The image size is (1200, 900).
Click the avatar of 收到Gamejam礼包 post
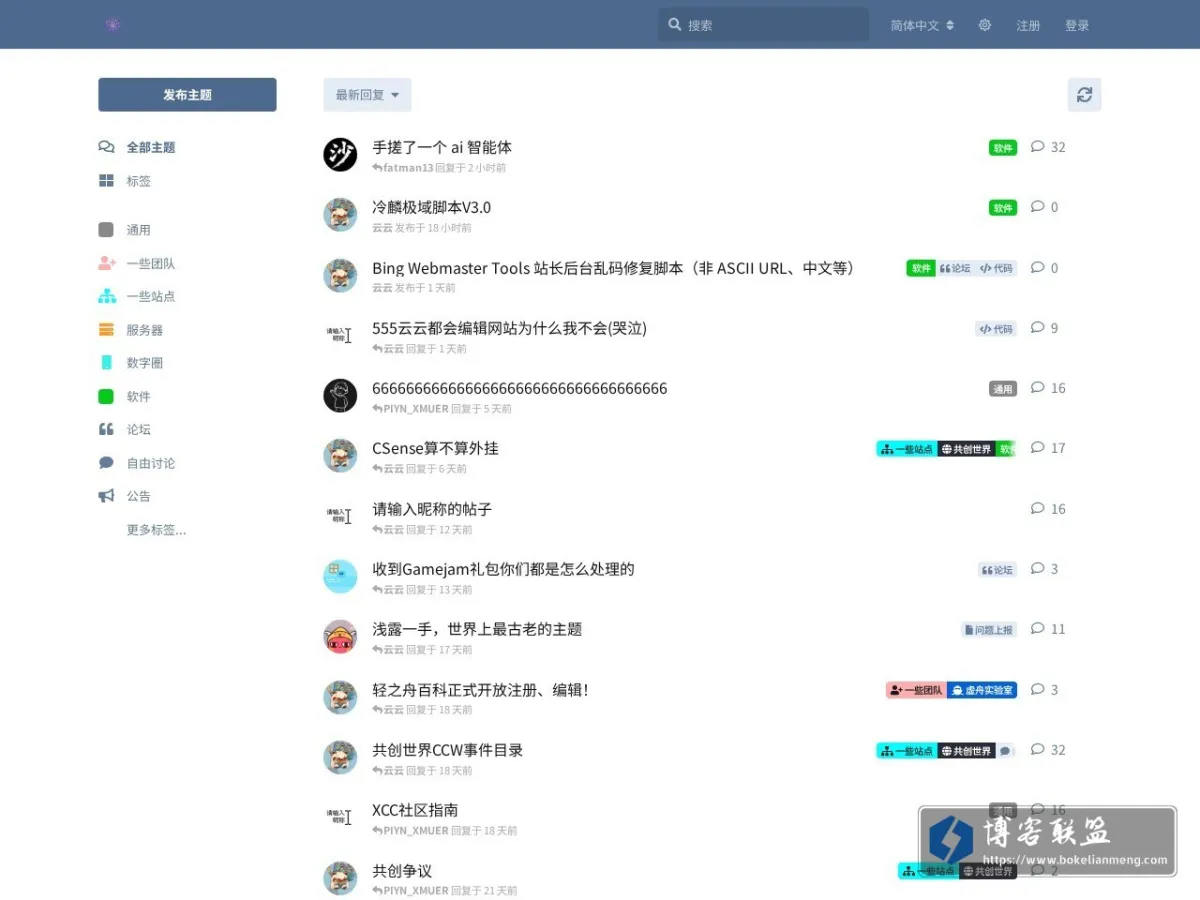tap(340, 576)
